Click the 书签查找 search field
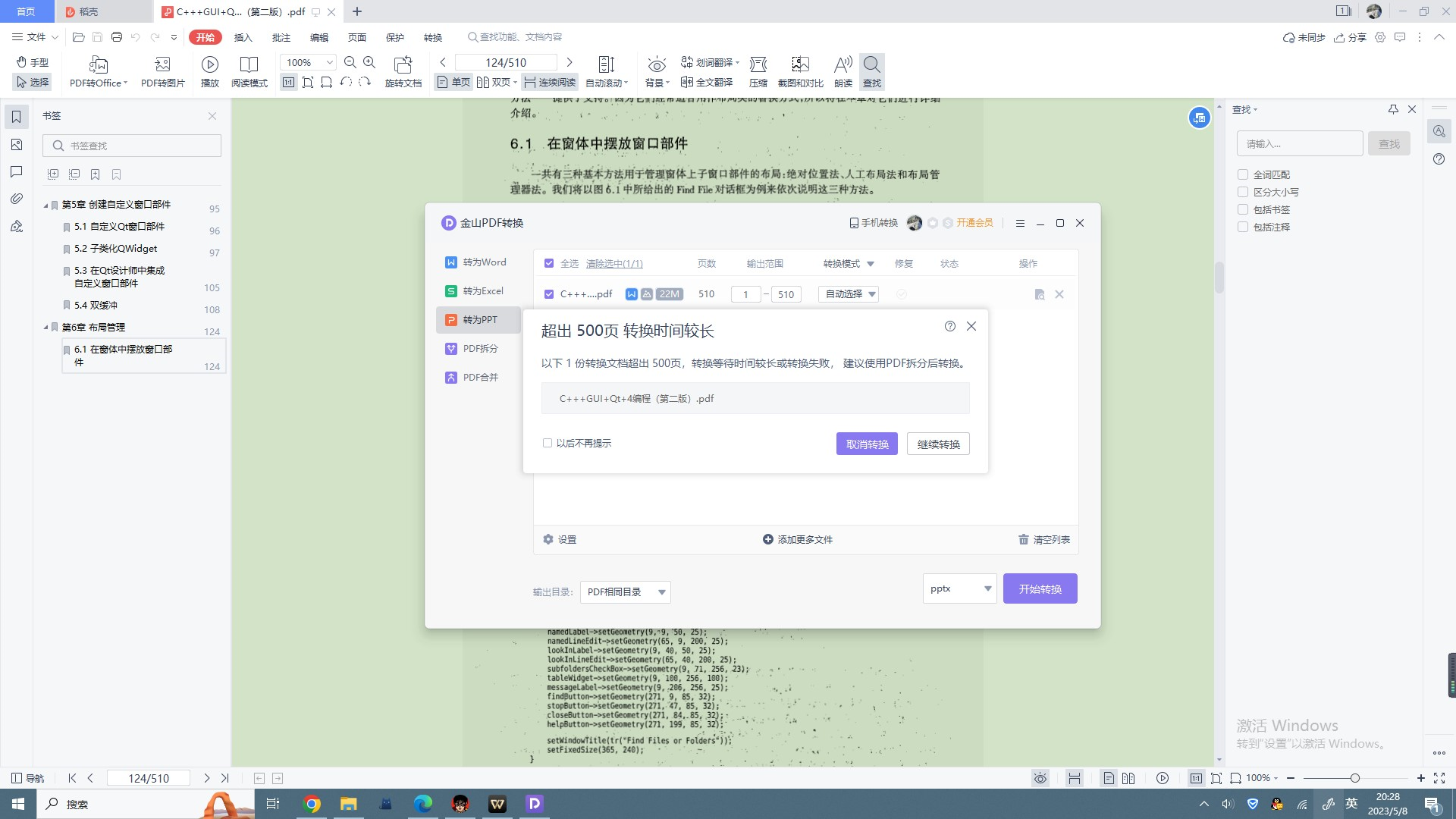The width and height of the screenshot is (1456, 819). tap(132, 146)
